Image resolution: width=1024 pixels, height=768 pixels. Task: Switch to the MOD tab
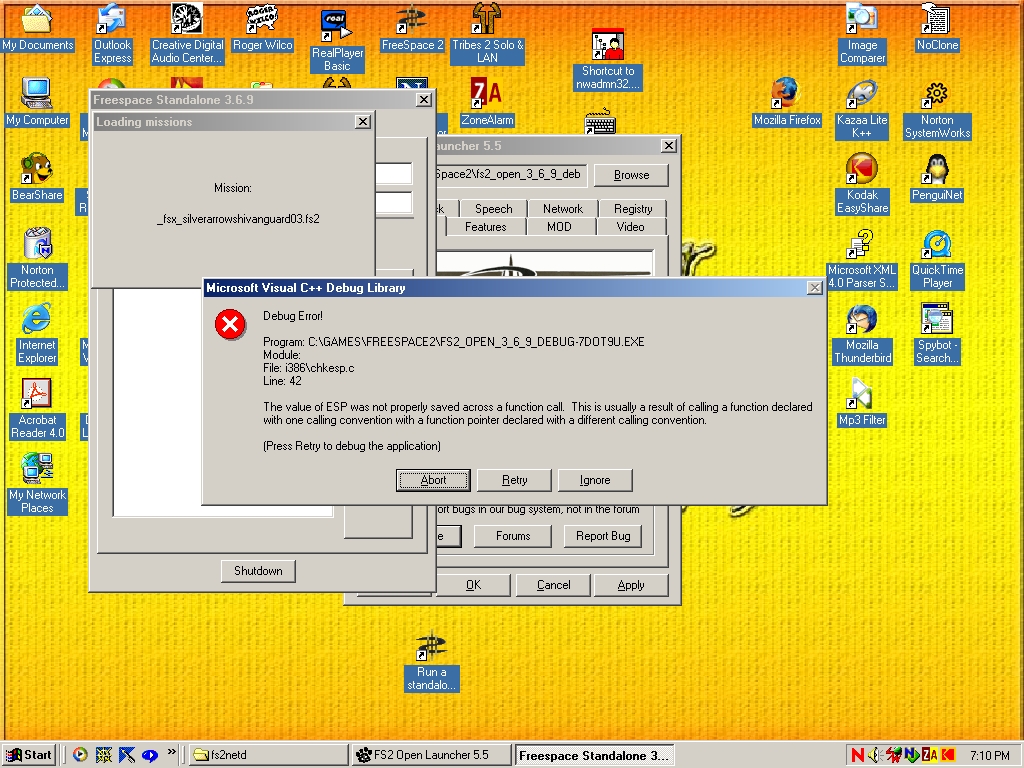click(x=559, y=227)
